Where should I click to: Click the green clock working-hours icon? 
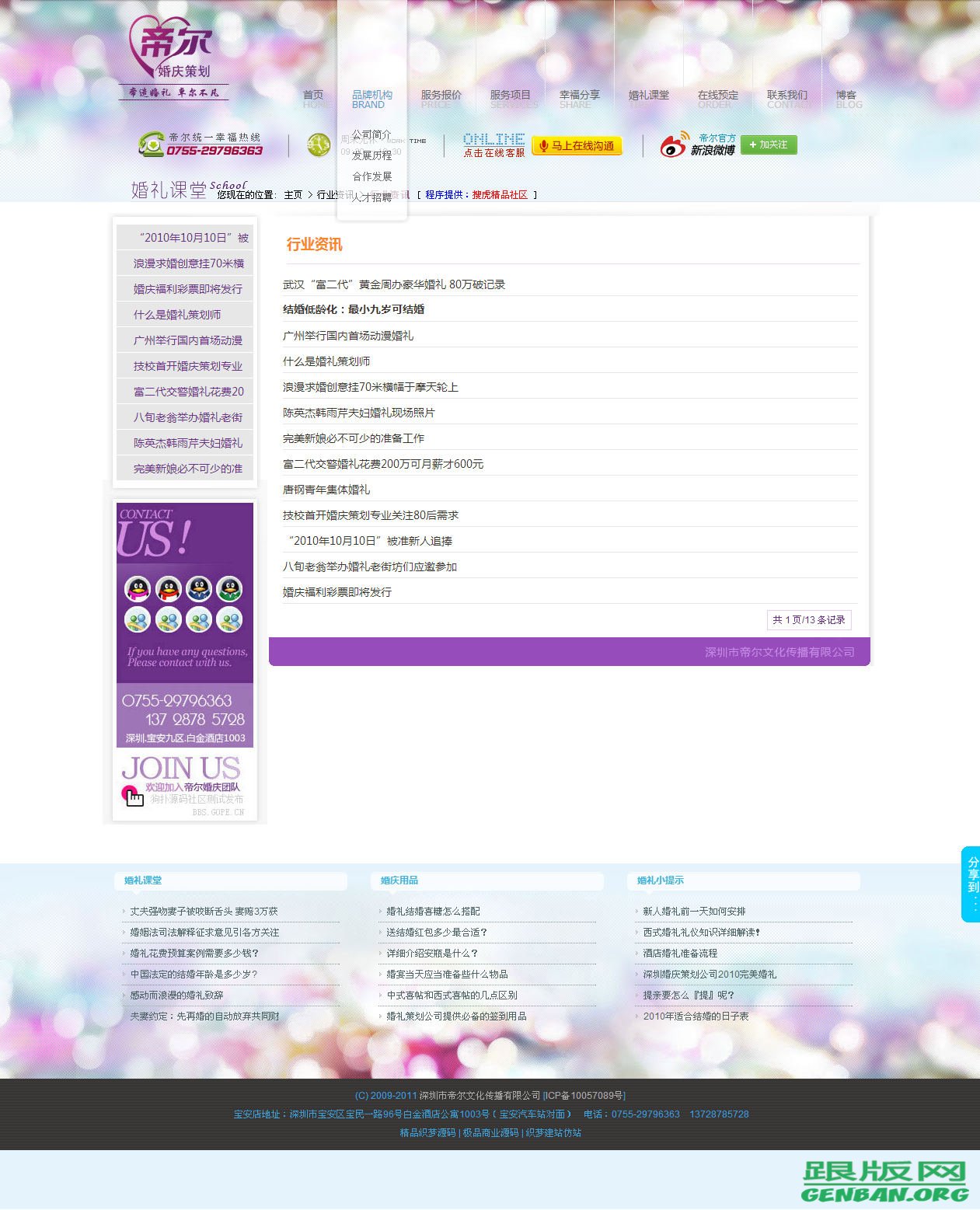pos(319,145)
